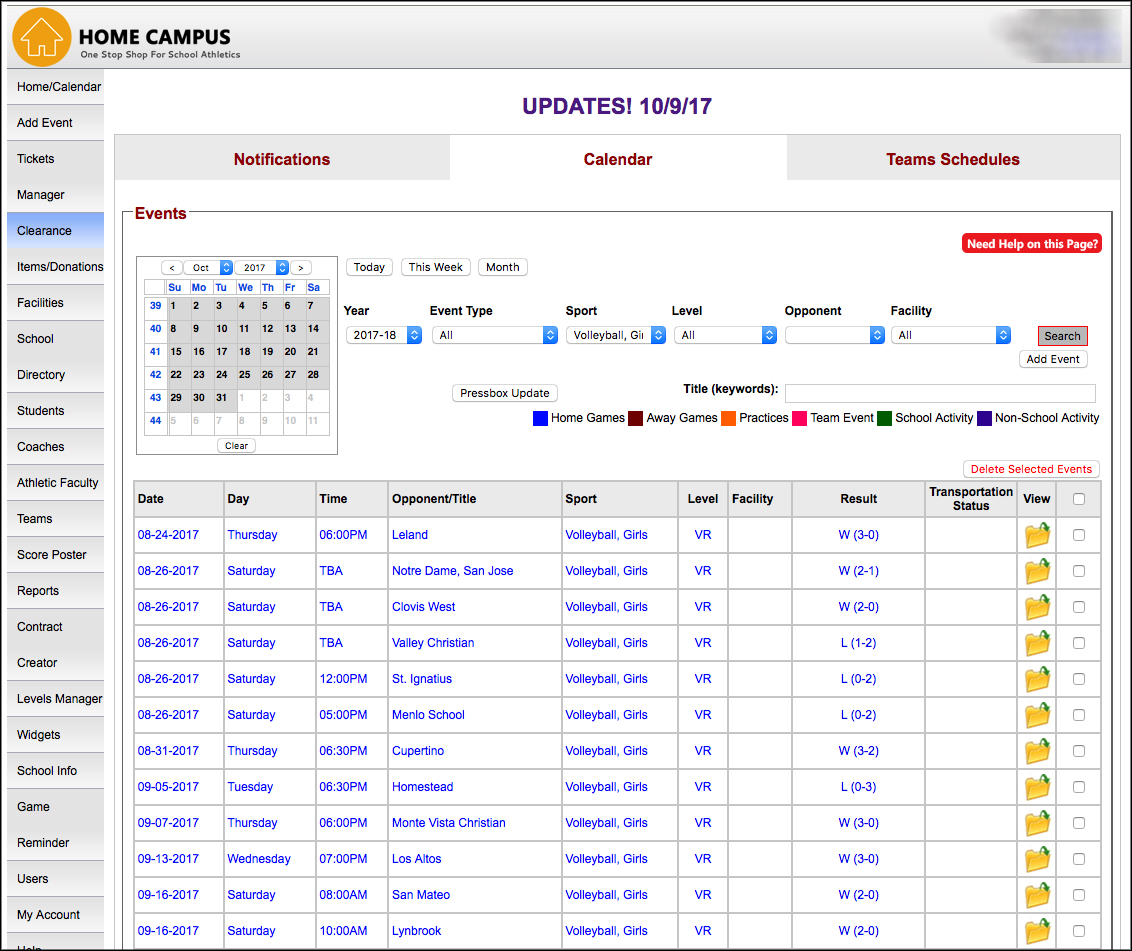Click the Title keywords input field
Viewport: 1132px width, 951px height.
(x=940, y=393)
